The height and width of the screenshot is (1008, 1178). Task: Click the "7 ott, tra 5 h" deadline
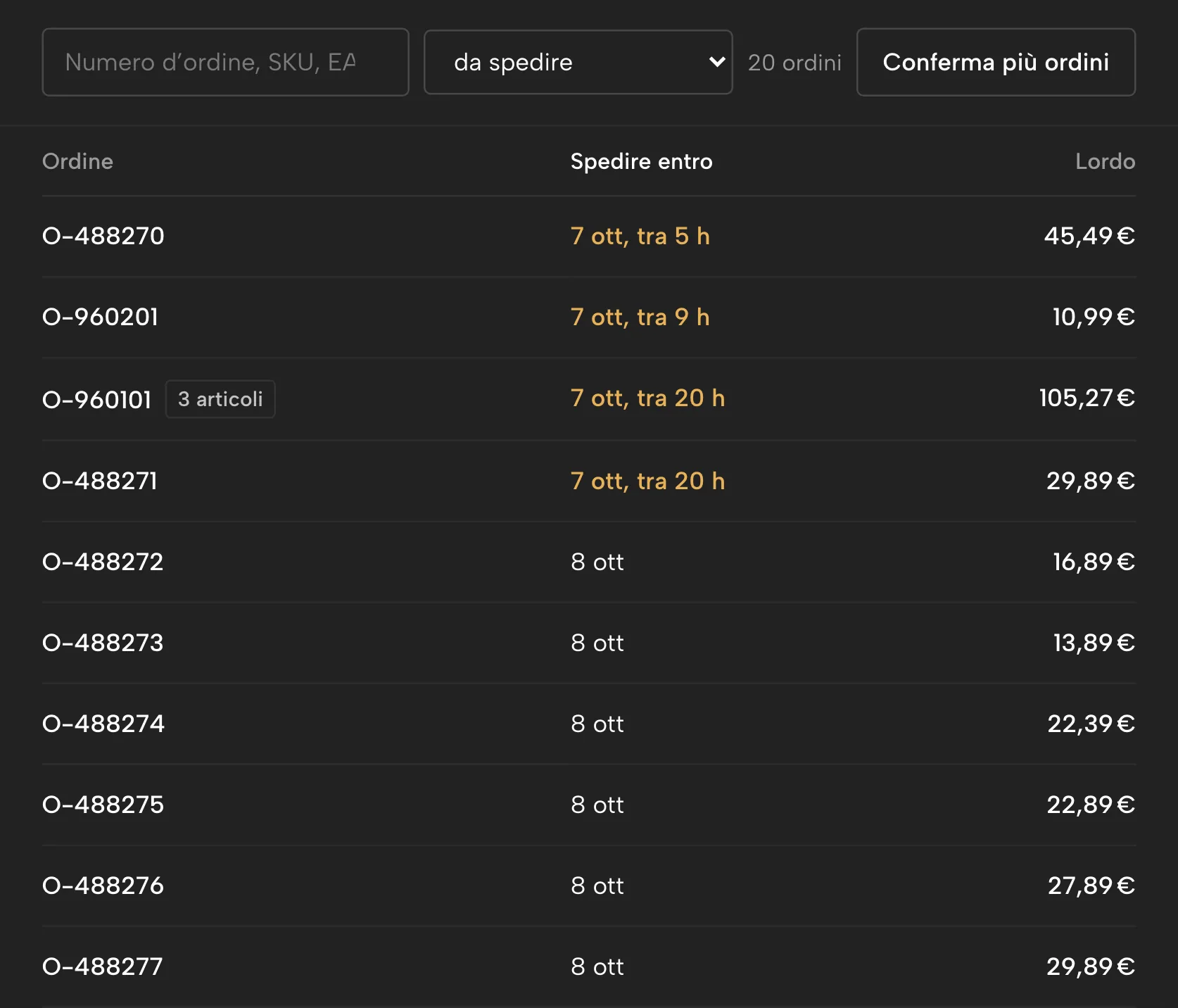tap(640, 236)
